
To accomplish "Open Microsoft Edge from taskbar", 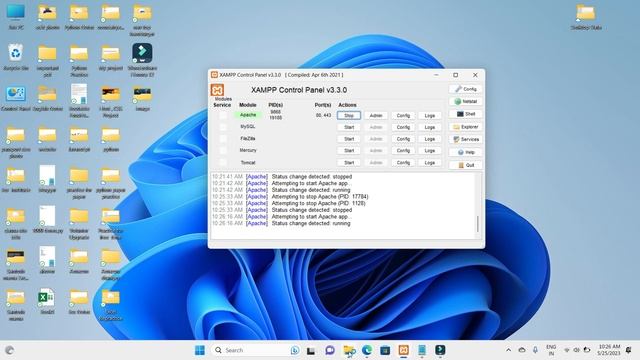I will 367,350.
